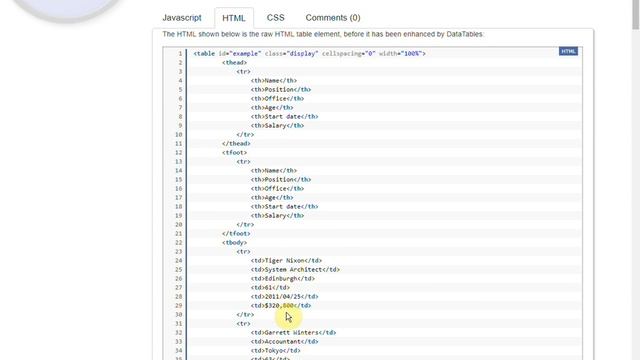Screen dimensions: 640x360
Task: Click the Name footer on line 14
Action: [x=274, y=171]
